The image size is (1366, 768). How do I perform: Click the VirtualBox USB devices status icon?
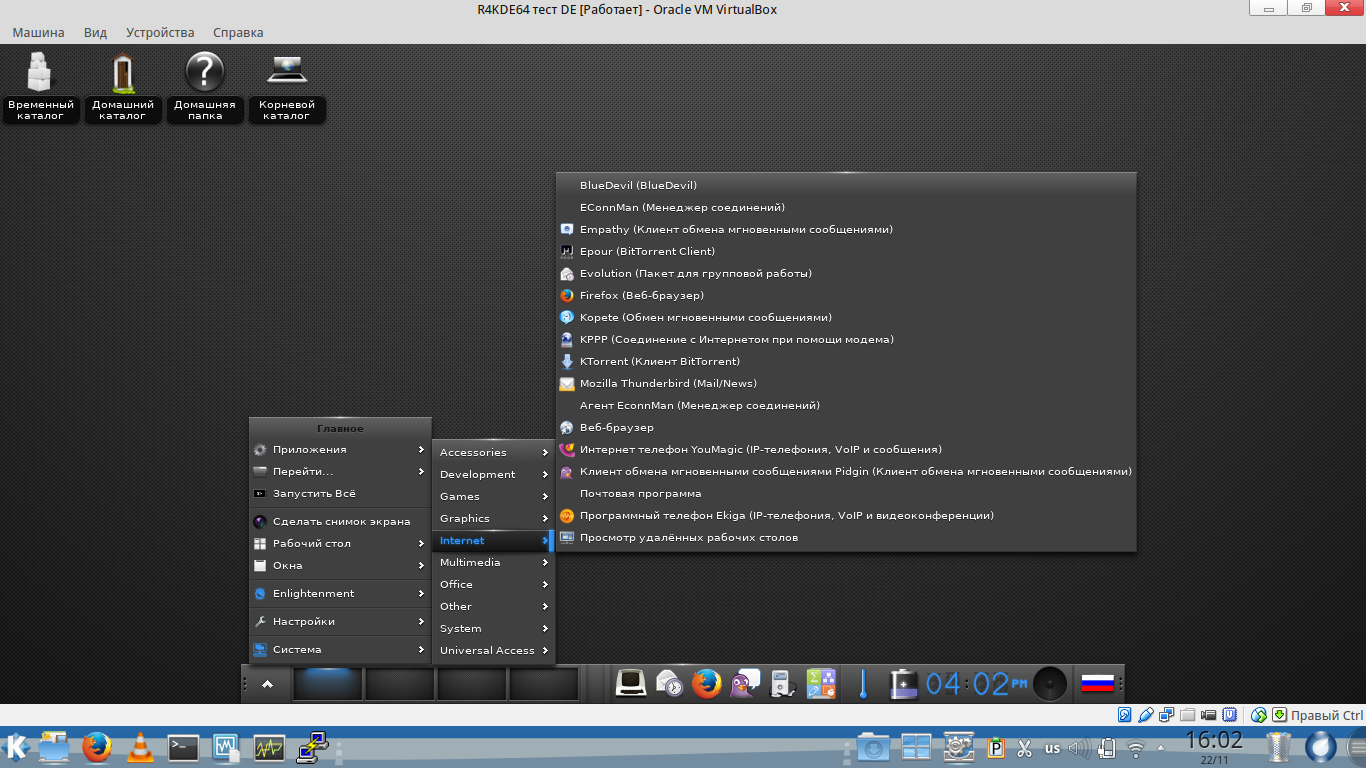[1146, 715]
